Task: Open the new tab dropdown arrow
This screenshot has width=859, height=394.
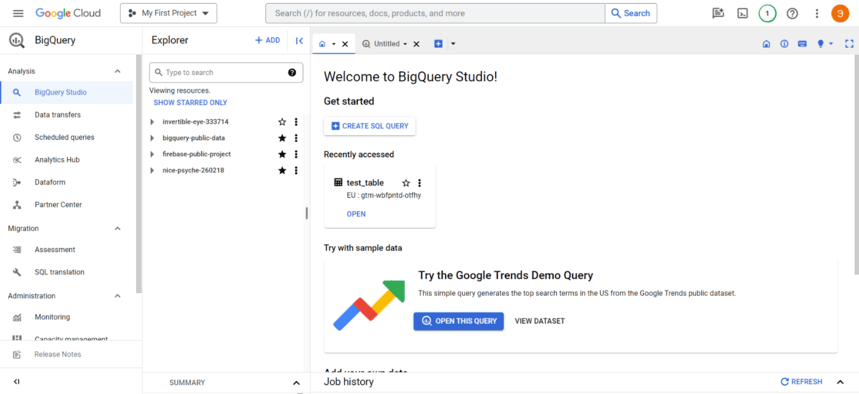Action: [453, 44]
